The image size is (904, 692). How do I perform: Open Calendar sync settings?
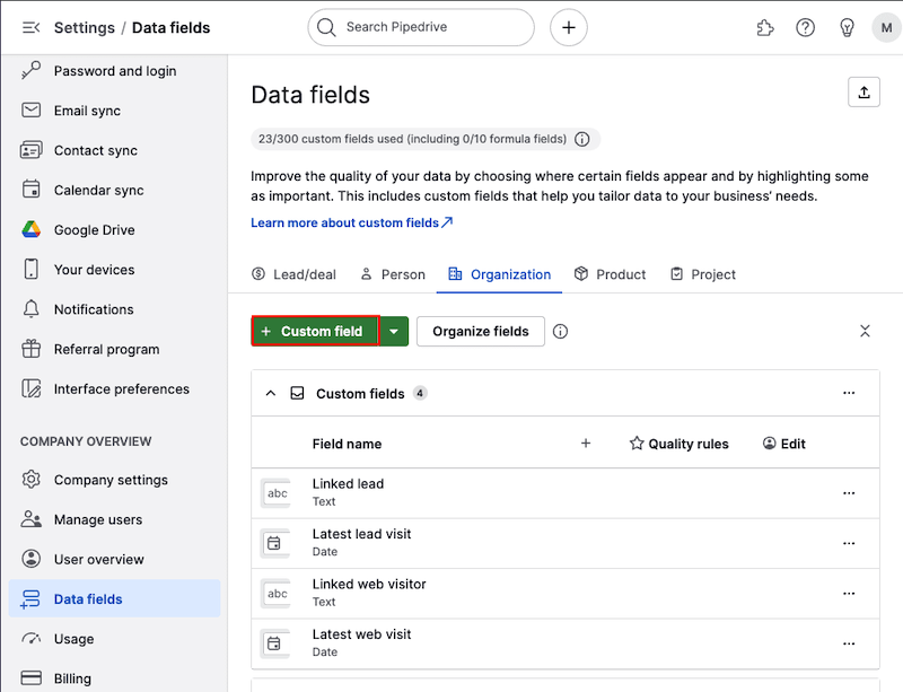(115, 190)
